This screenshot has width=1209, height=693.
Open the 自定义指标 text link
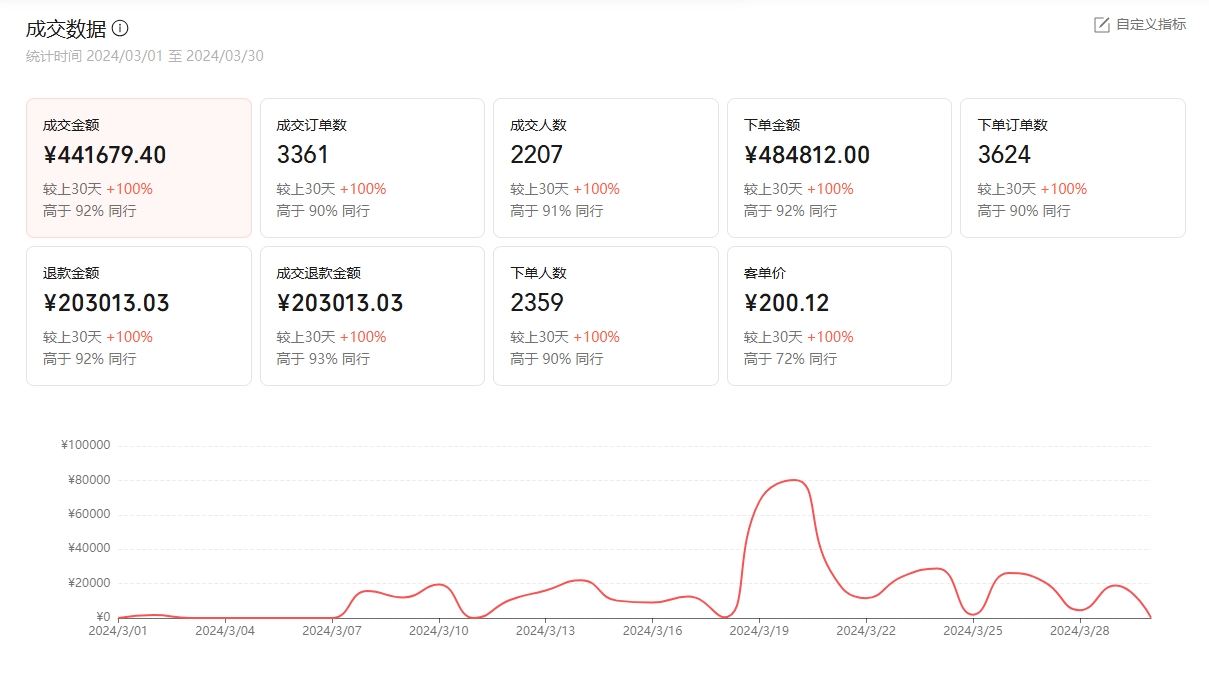[x=1151, y=25]
